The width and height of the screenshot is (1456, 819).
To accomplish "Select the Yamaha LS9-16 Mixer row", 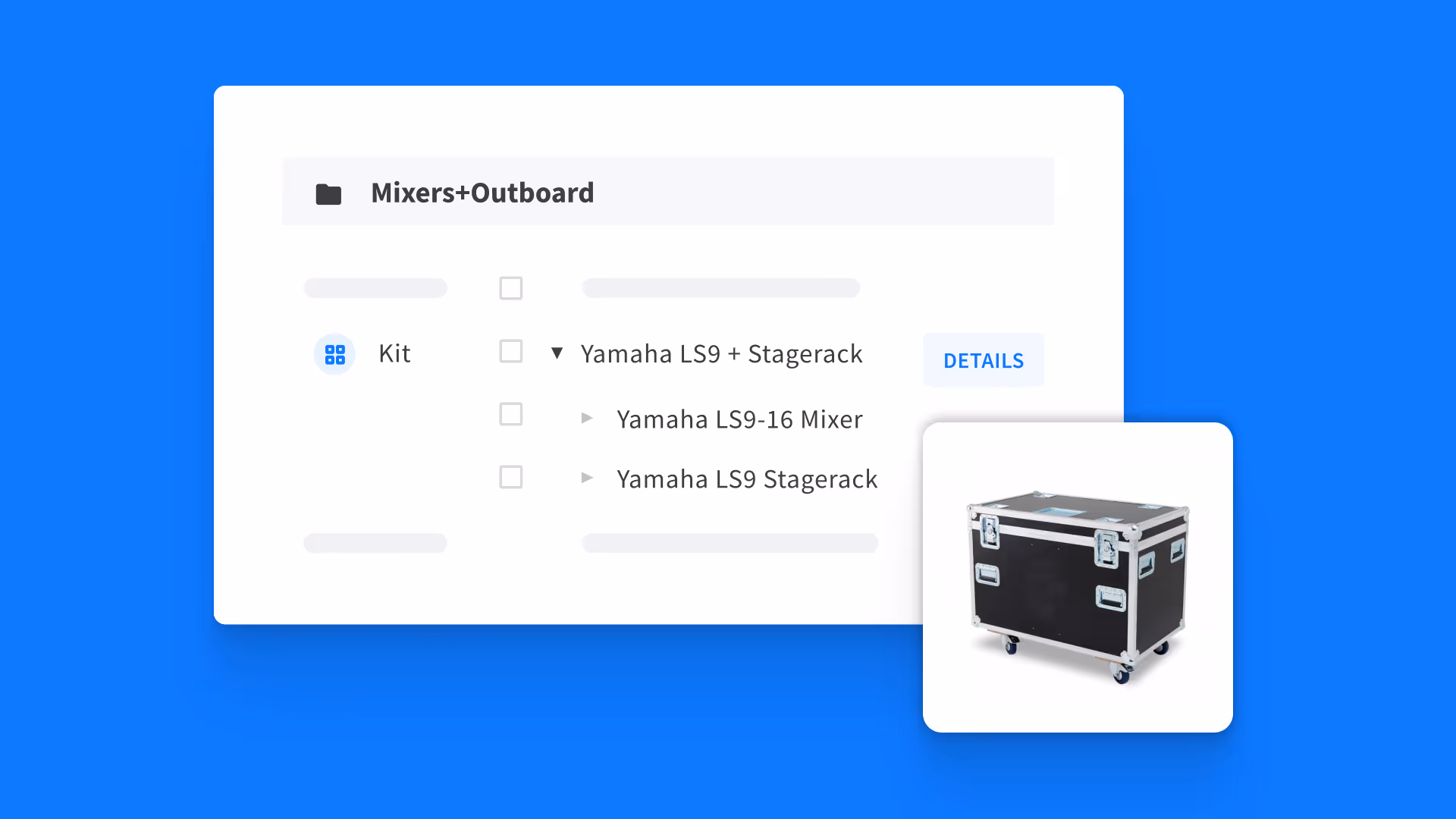I will click(x=739, y=419).
